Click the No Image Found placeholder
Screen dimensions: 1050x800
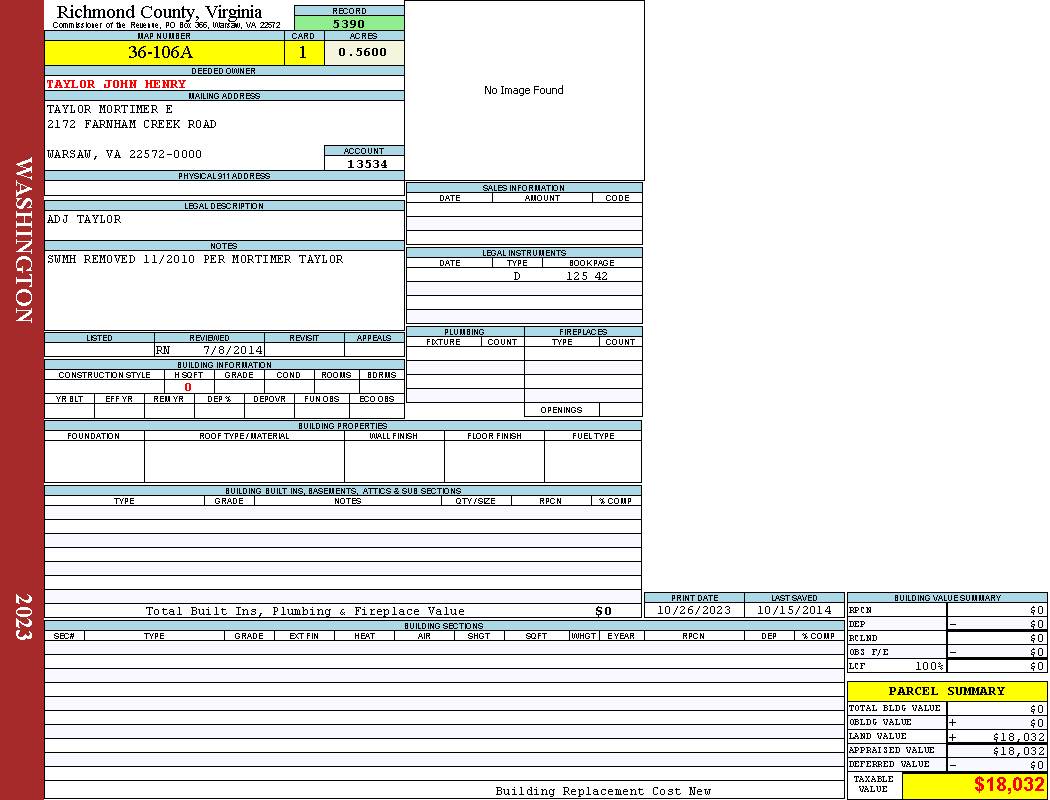pyautogui.click(x=524, y=91)
